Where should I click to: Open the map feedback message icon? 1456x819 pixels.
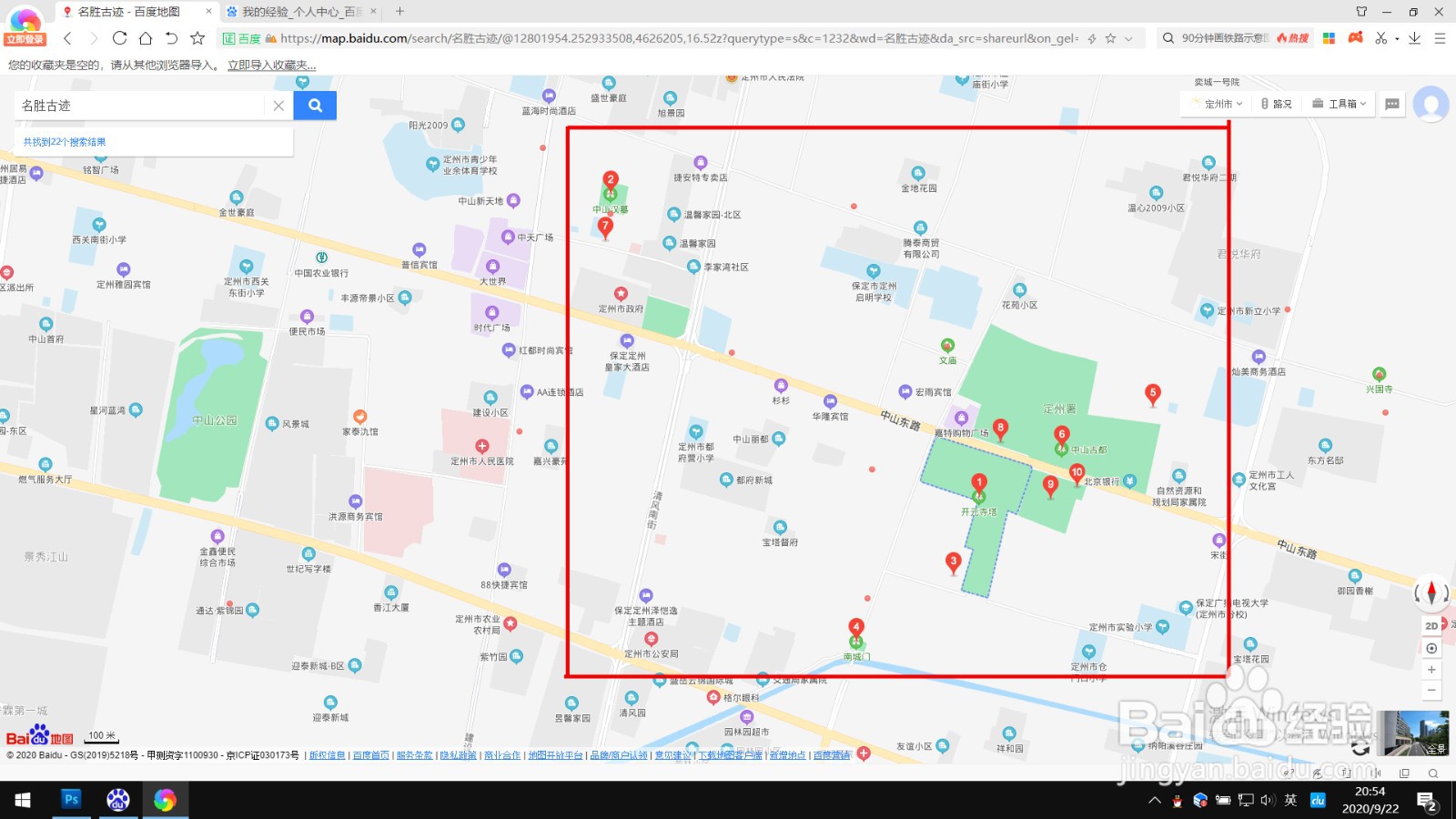[1392, 104]
